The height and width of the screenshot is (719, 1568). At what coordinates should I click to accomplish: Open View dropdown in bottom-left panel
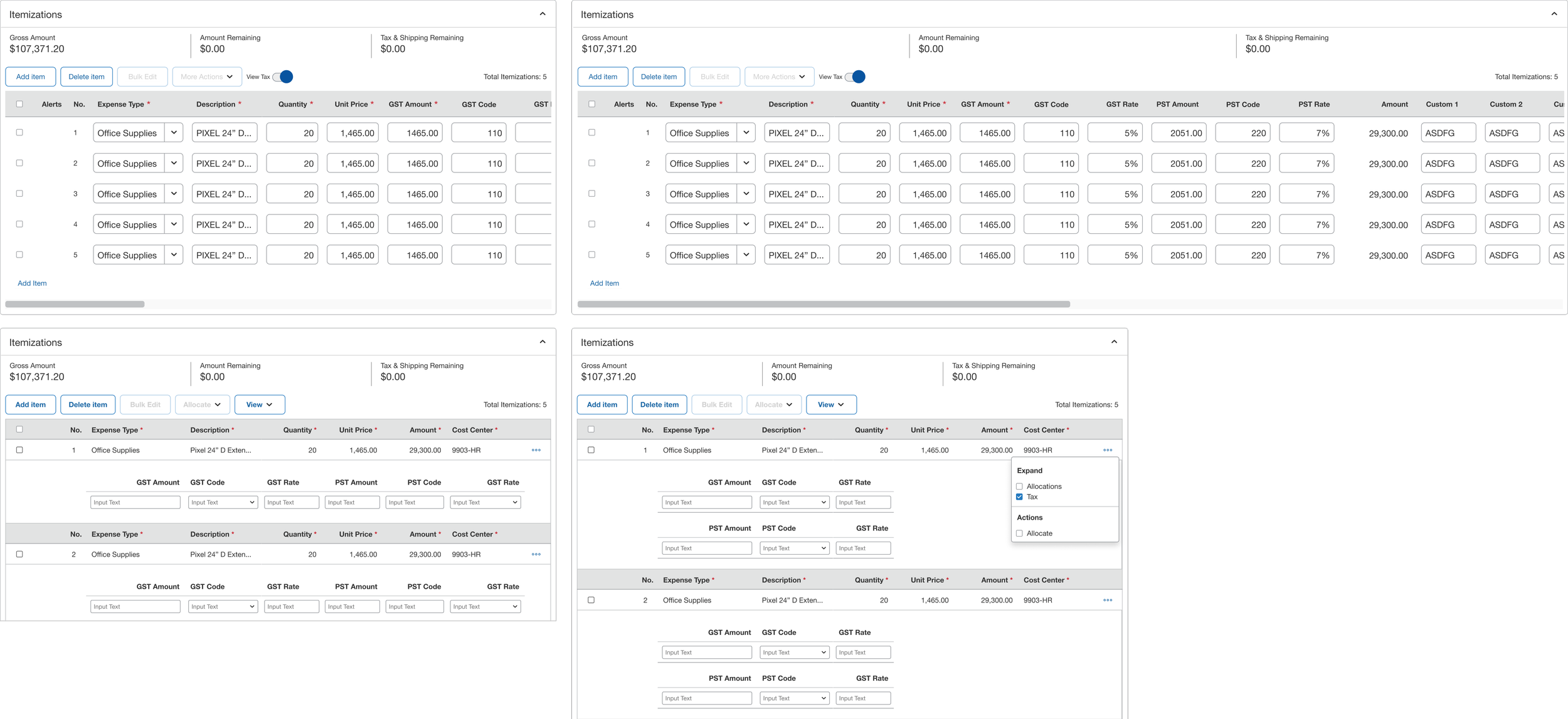tap(260, 404)
